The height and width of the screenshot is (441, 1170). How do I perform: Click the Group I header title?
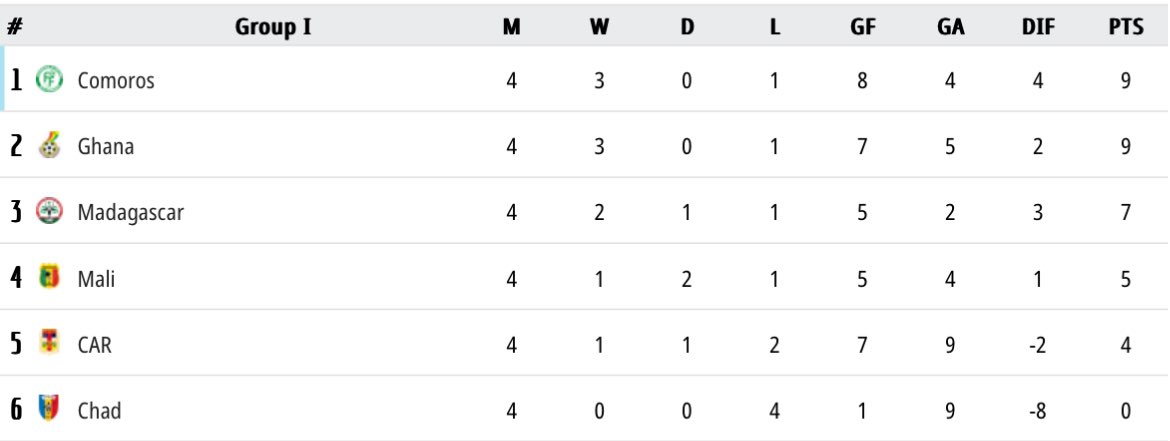(273, 28)
